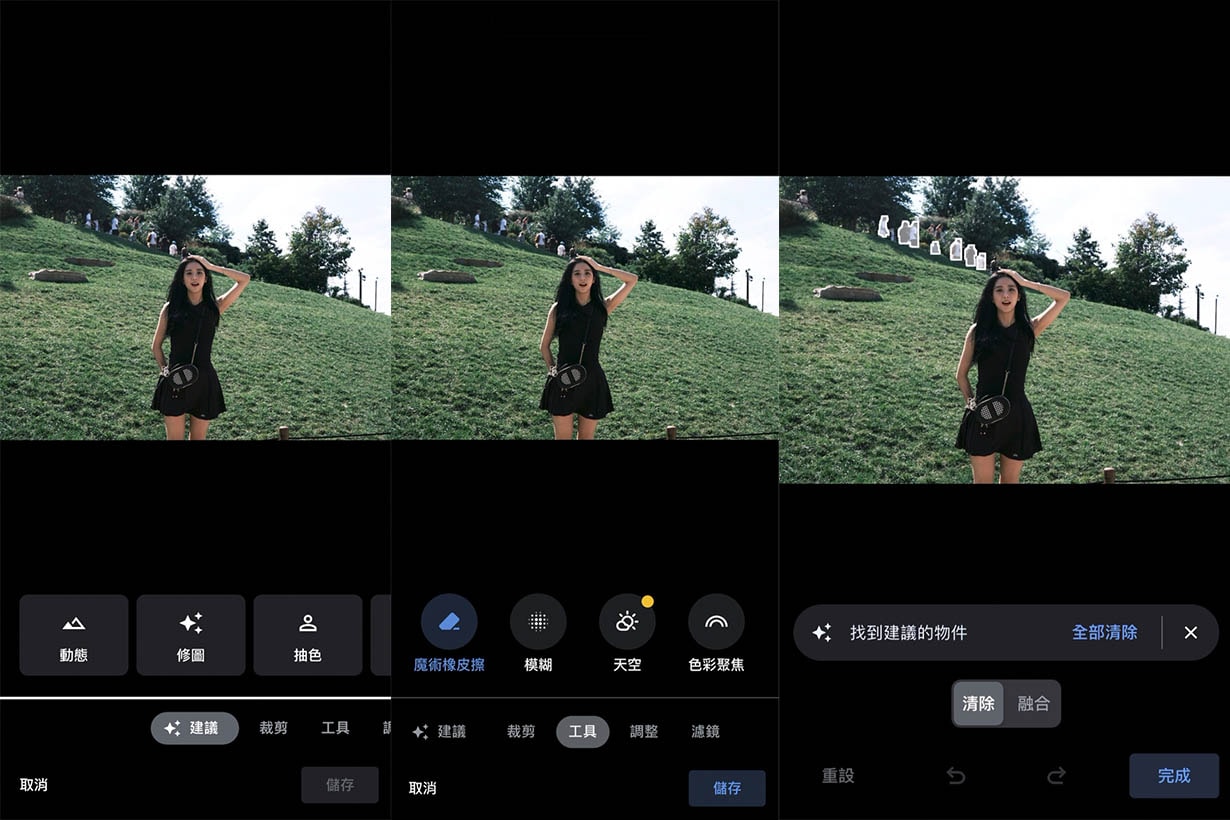Undo the last eraser action
1230x820 pixels.
click(956, 775)
